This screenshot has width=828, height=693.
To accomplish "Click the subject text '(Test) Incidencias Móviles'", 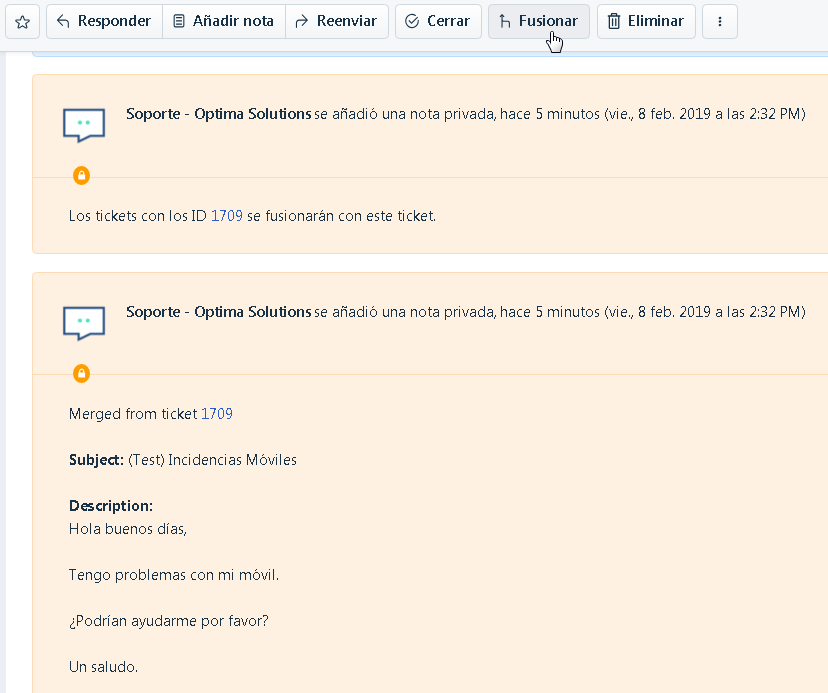I will pyautogui.click(x=212, y=460).
